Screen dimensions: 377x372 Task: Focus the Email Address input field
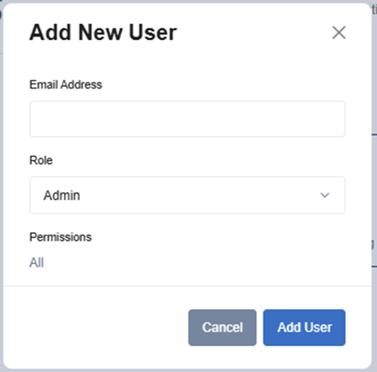(187, 119)
